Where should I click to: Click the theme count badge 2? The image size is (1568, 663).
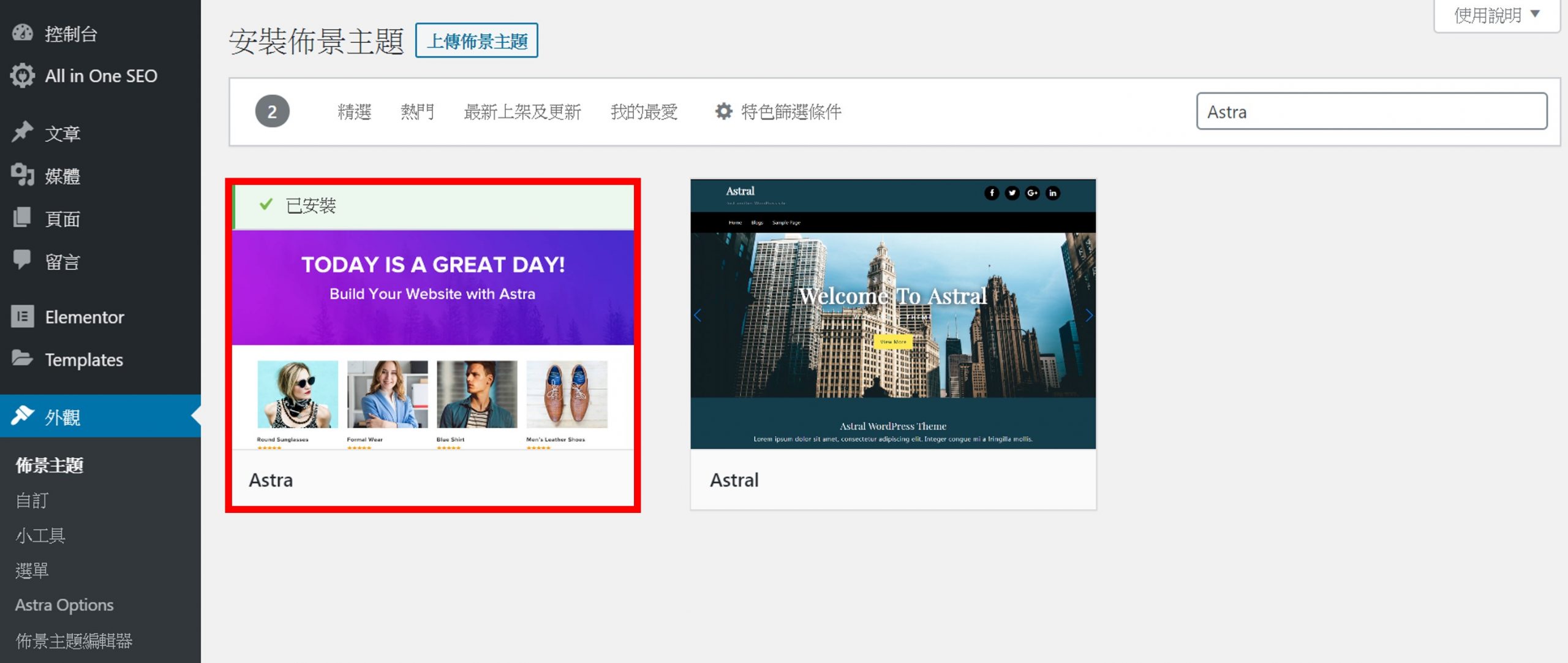(x=272, y=112)
